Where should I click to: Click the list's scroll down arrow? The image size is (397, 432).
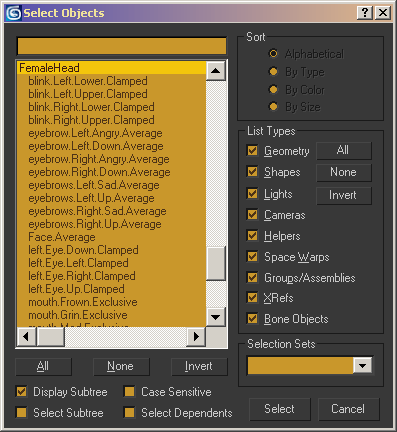pyautogui.click(x=216, y=317)
